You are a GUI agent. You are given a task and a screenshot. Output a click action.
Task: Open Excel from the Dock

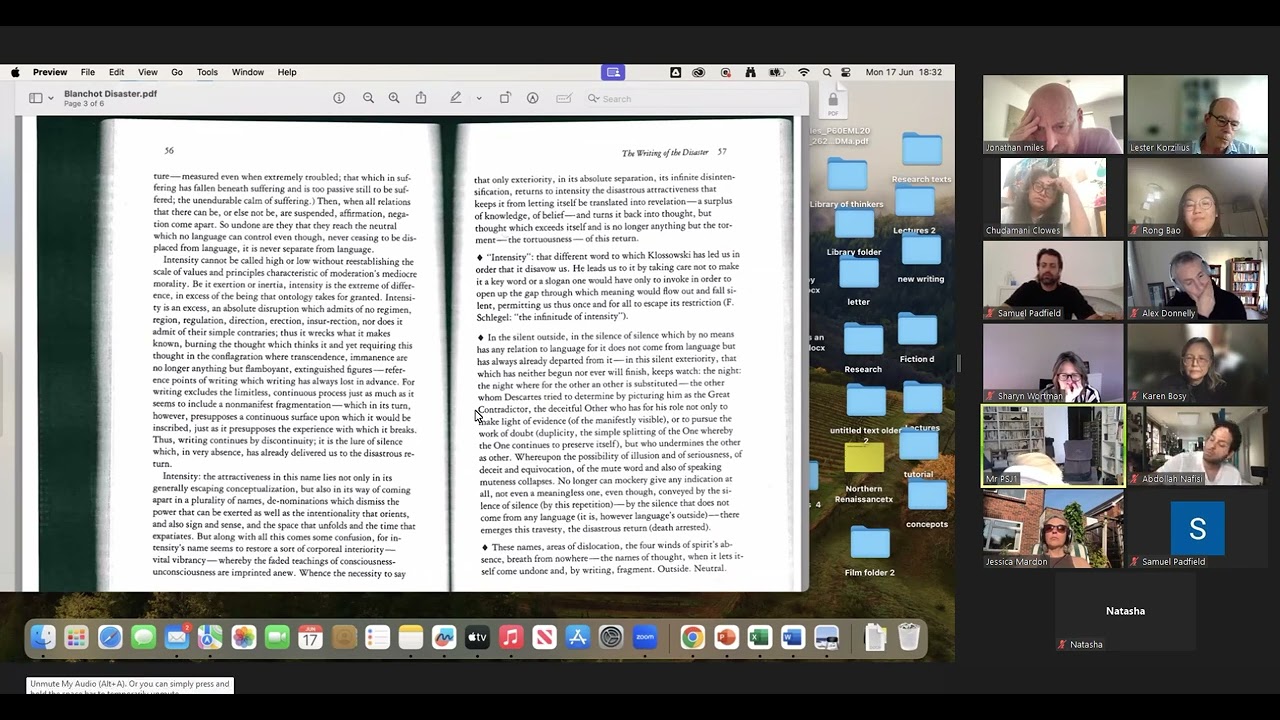pos(759,637)
